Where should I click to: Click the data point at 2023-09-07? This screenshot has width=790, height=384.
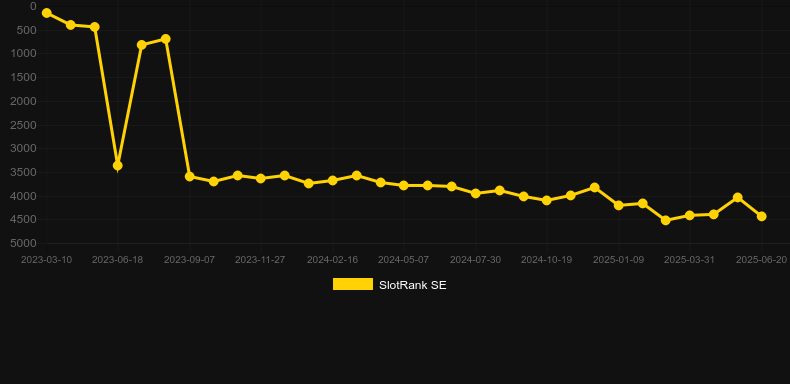[x=189, y=176]
